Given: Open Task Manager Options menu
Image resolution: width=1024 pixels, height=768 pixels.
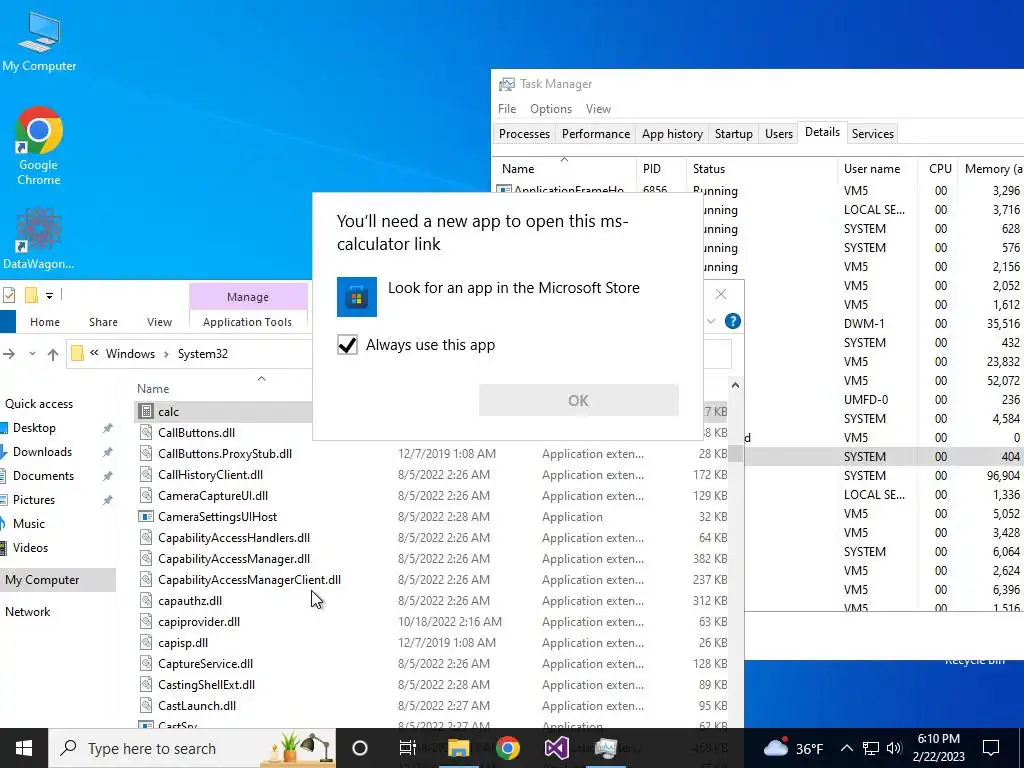Looking at the screenshot, I should 551,109.
